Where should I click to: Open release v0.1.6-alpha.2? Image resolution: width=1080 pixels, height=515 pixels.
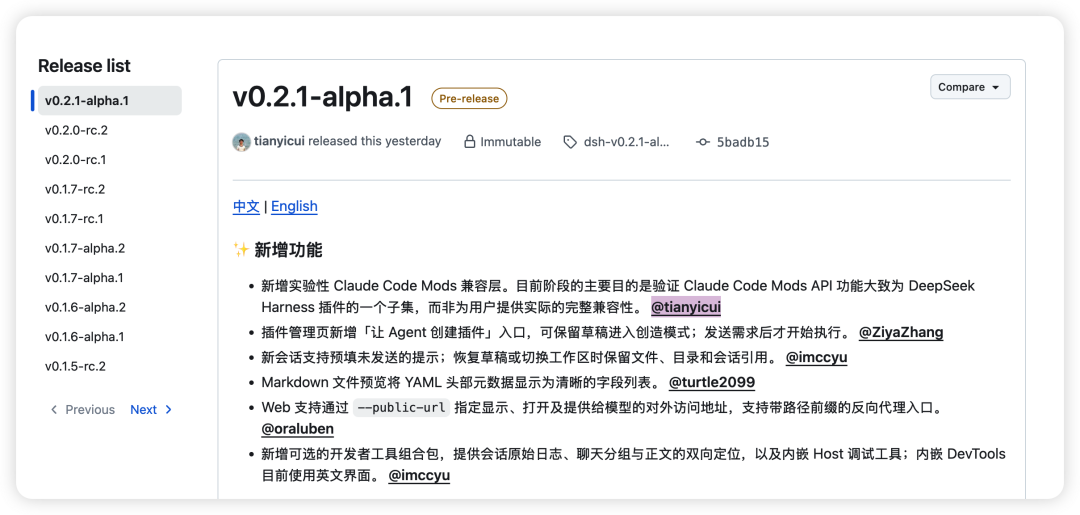click(x=85, y=308)
